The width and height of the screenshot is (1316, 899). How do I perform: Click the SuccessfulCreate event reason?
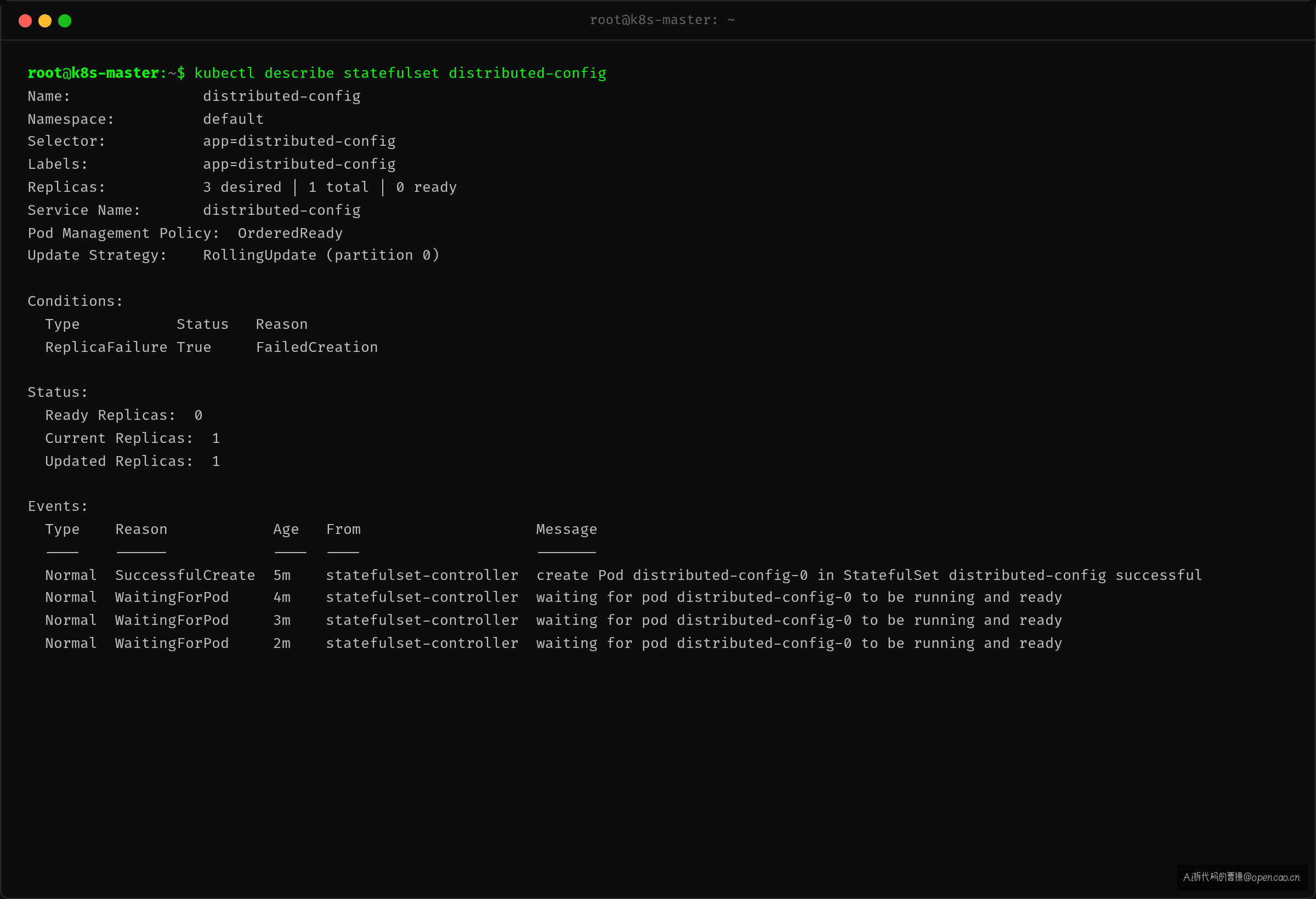point(185,575)
